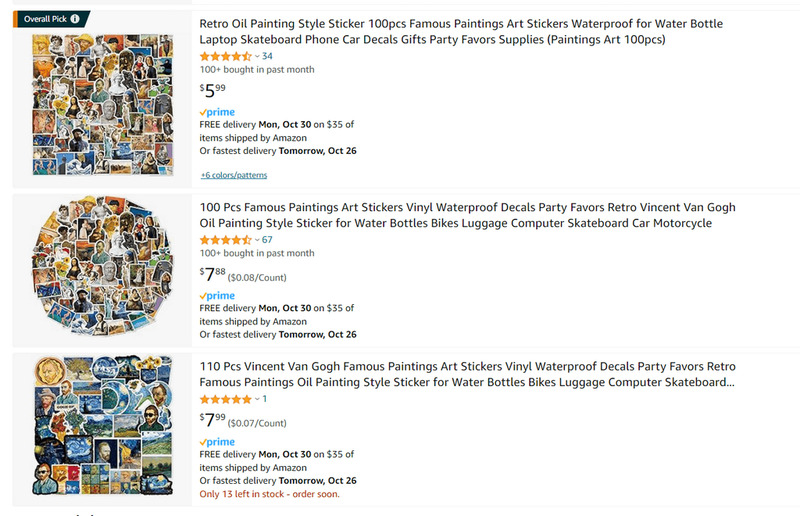Open the 34 reviews count link

(x=267, y=56)
